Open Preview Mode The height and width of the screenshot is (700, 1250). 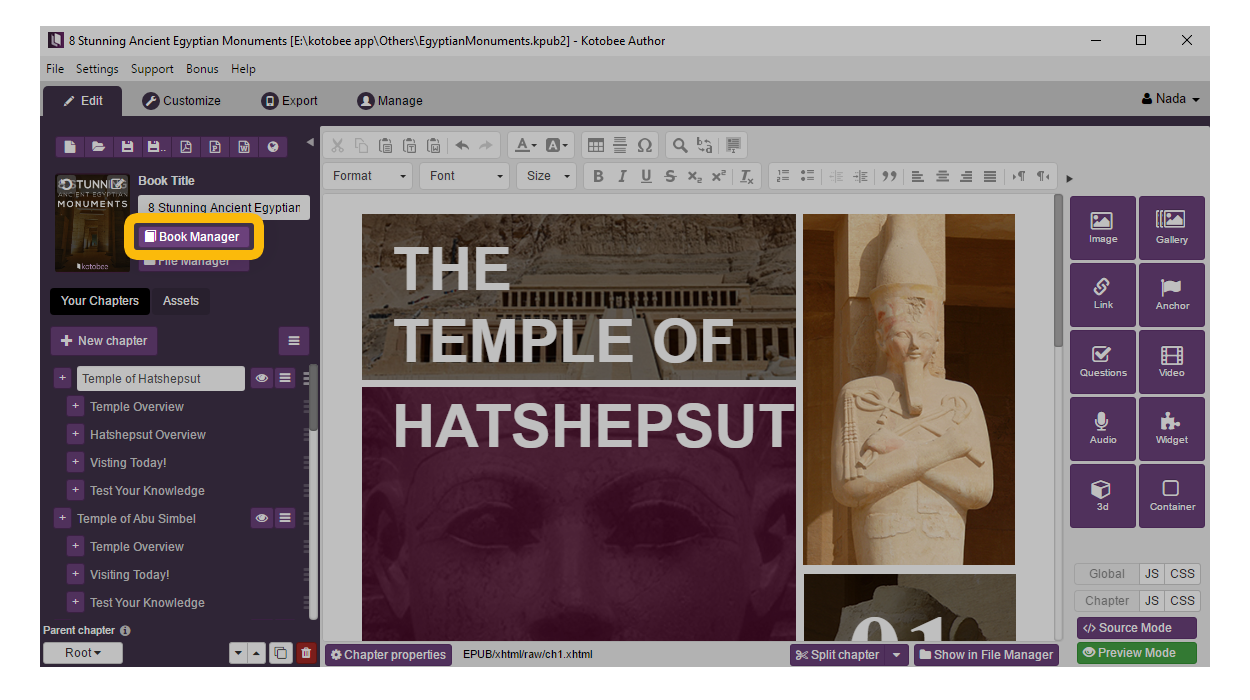(x=1136, y=653)
